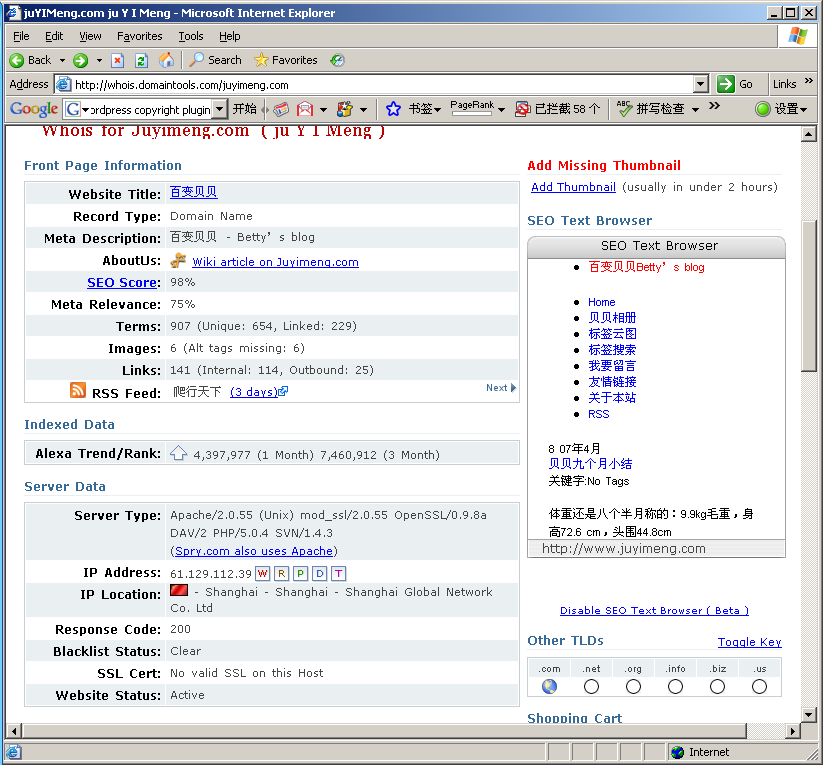Screen dimensions: 823x765
Task: Click the Google toolbar send-to mail icon
Action: [x=305, y=109]
